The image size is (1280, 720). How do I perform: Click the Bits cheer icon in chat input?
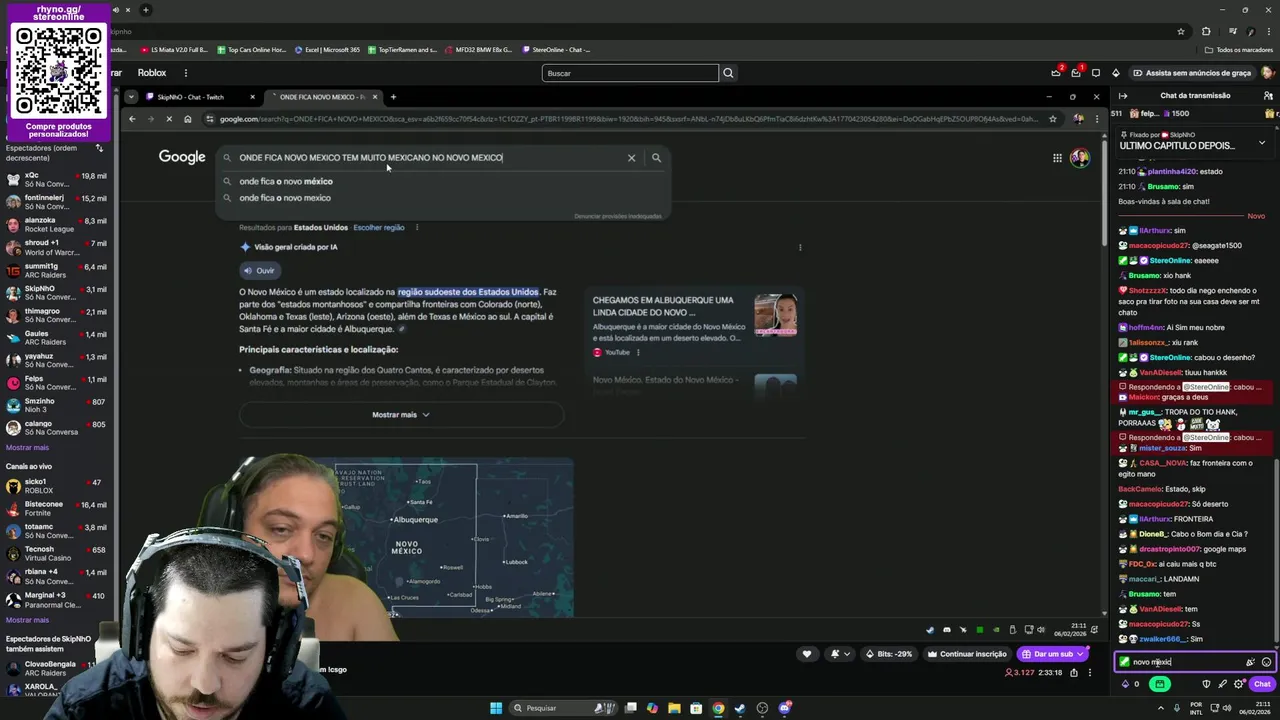point(1250,662)
